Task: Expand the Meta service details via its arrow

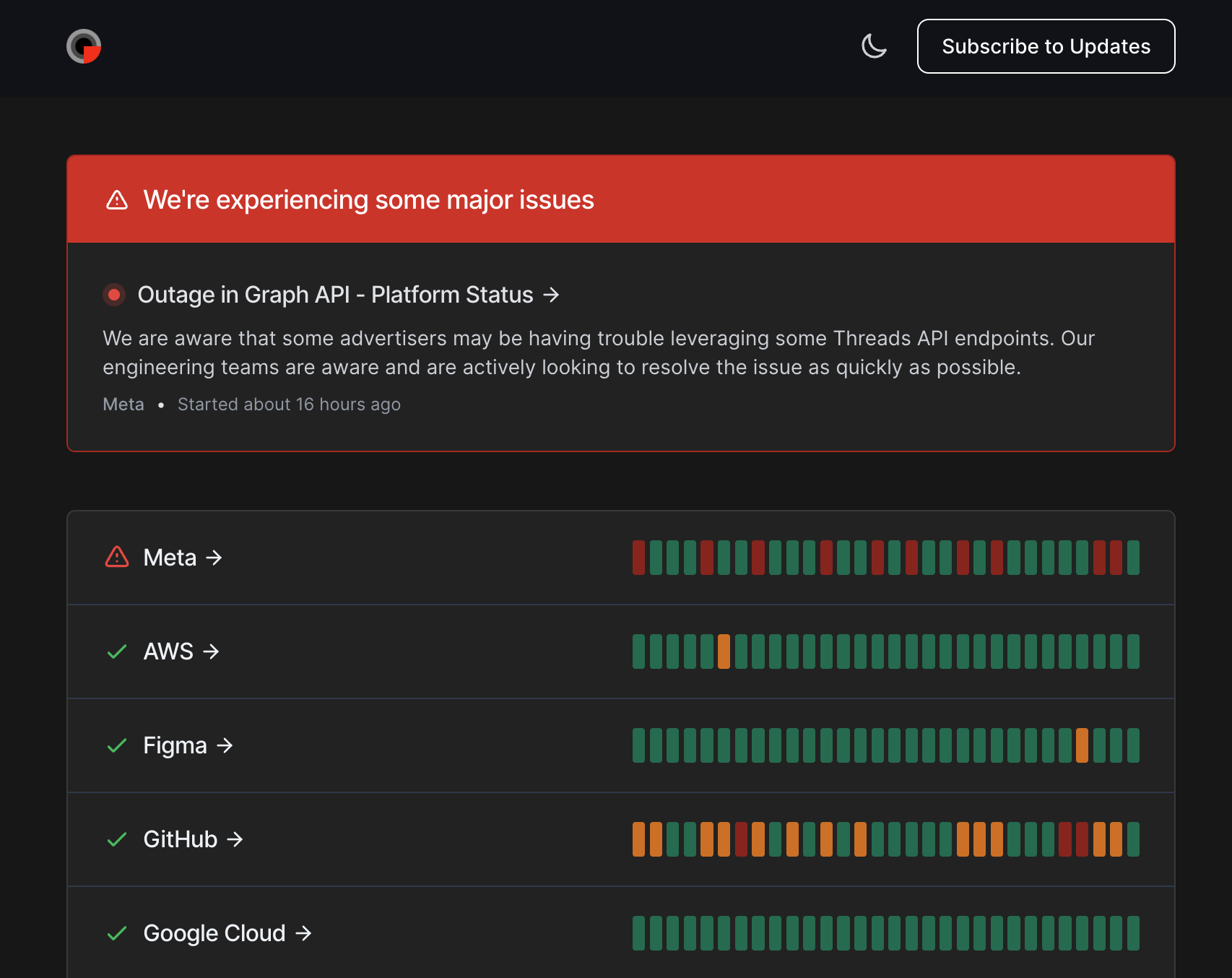Action: point(214,557)
